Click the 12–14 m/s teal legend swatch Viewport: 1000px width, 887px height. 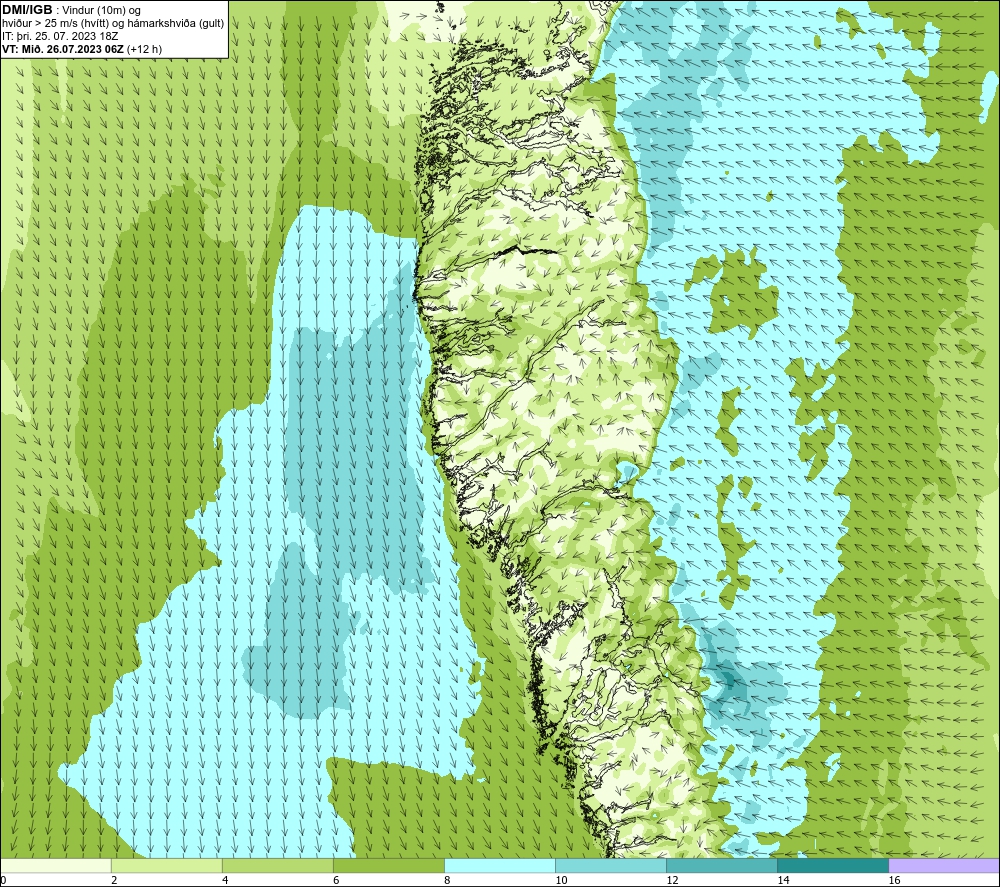point(721,865)
